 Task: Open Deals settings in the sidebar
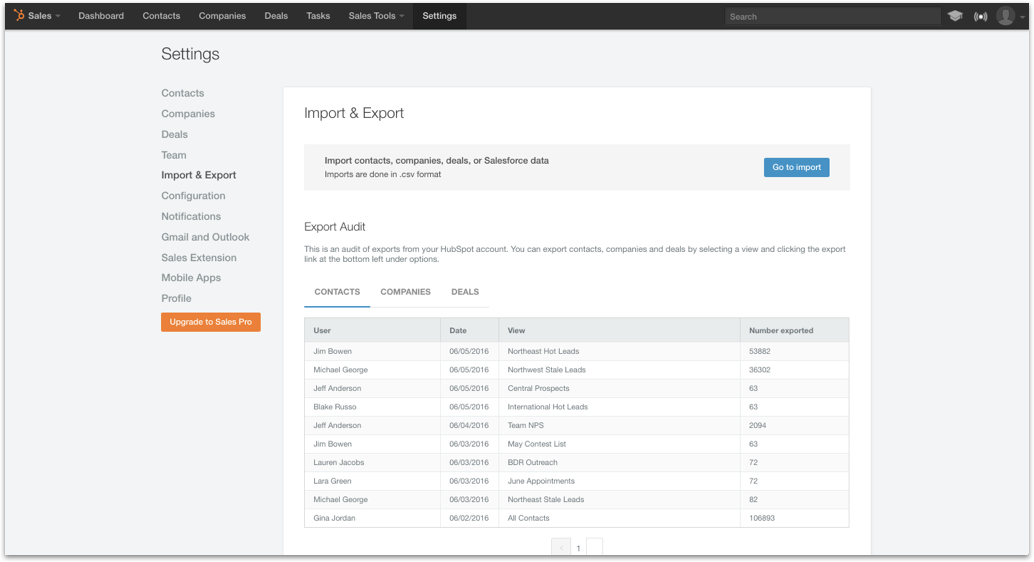(174, 134)
